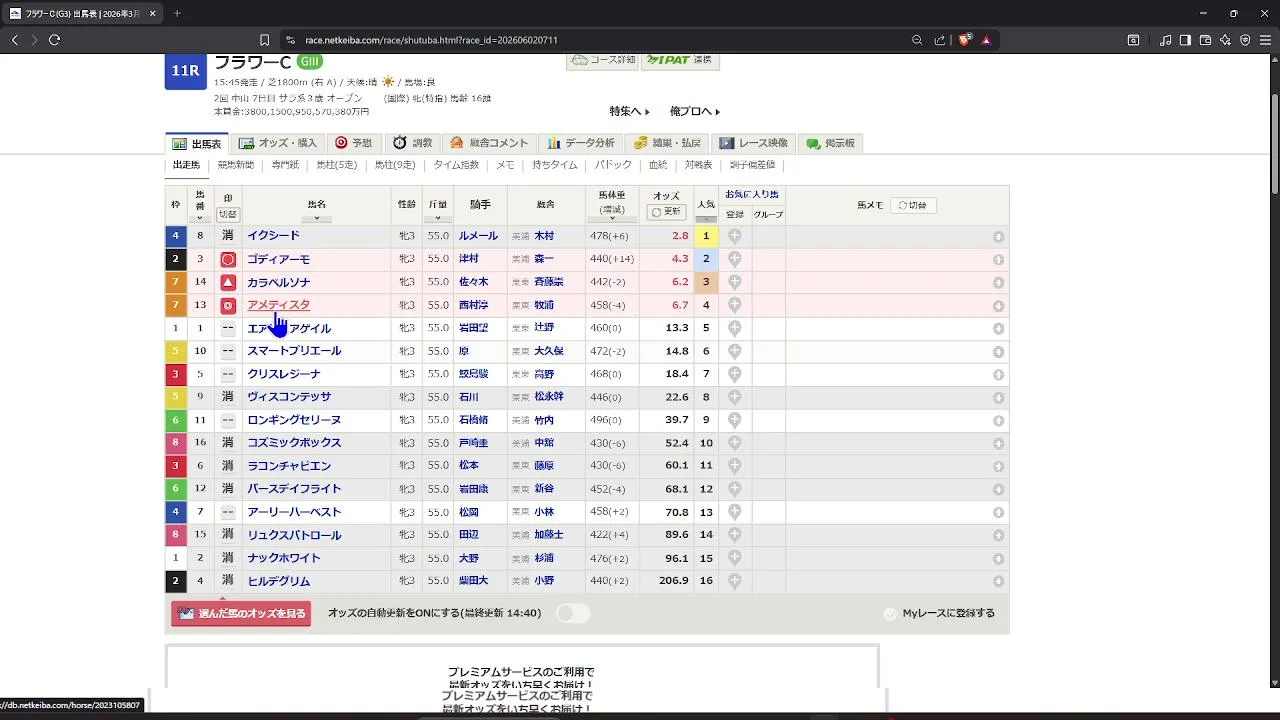
Task: Add ゴディアーモ to favorites with plus icon
Action: coord(734,259)
